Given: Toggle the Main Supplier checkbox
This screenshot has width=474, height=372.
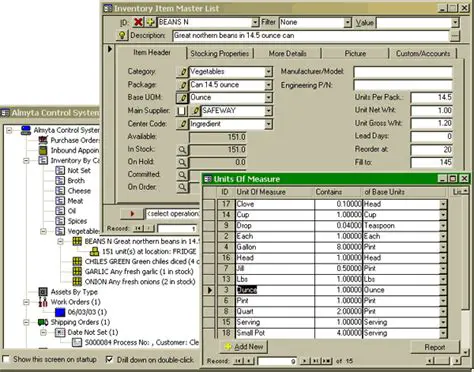Looking at the screenshot, I should pyautogui.click(x=182, y=111).
